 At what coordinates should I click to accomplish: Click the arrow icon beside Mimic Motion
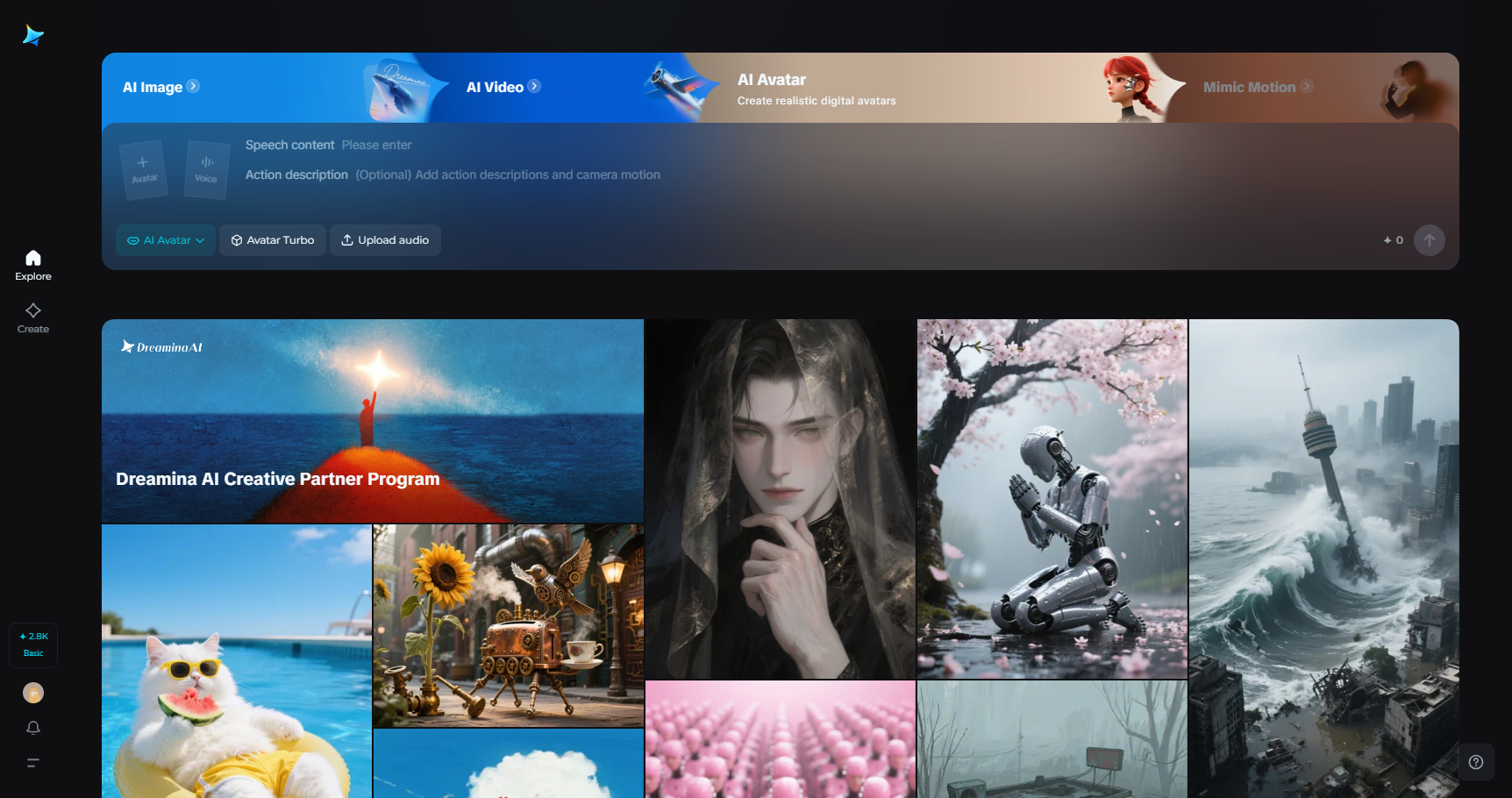(1307, 86)
